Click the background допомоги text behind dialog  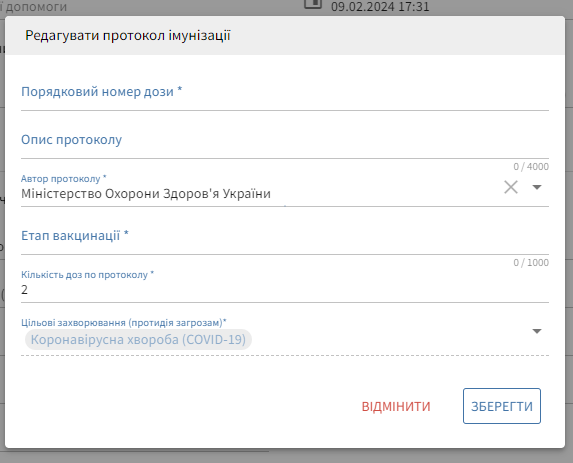point(36,7)
